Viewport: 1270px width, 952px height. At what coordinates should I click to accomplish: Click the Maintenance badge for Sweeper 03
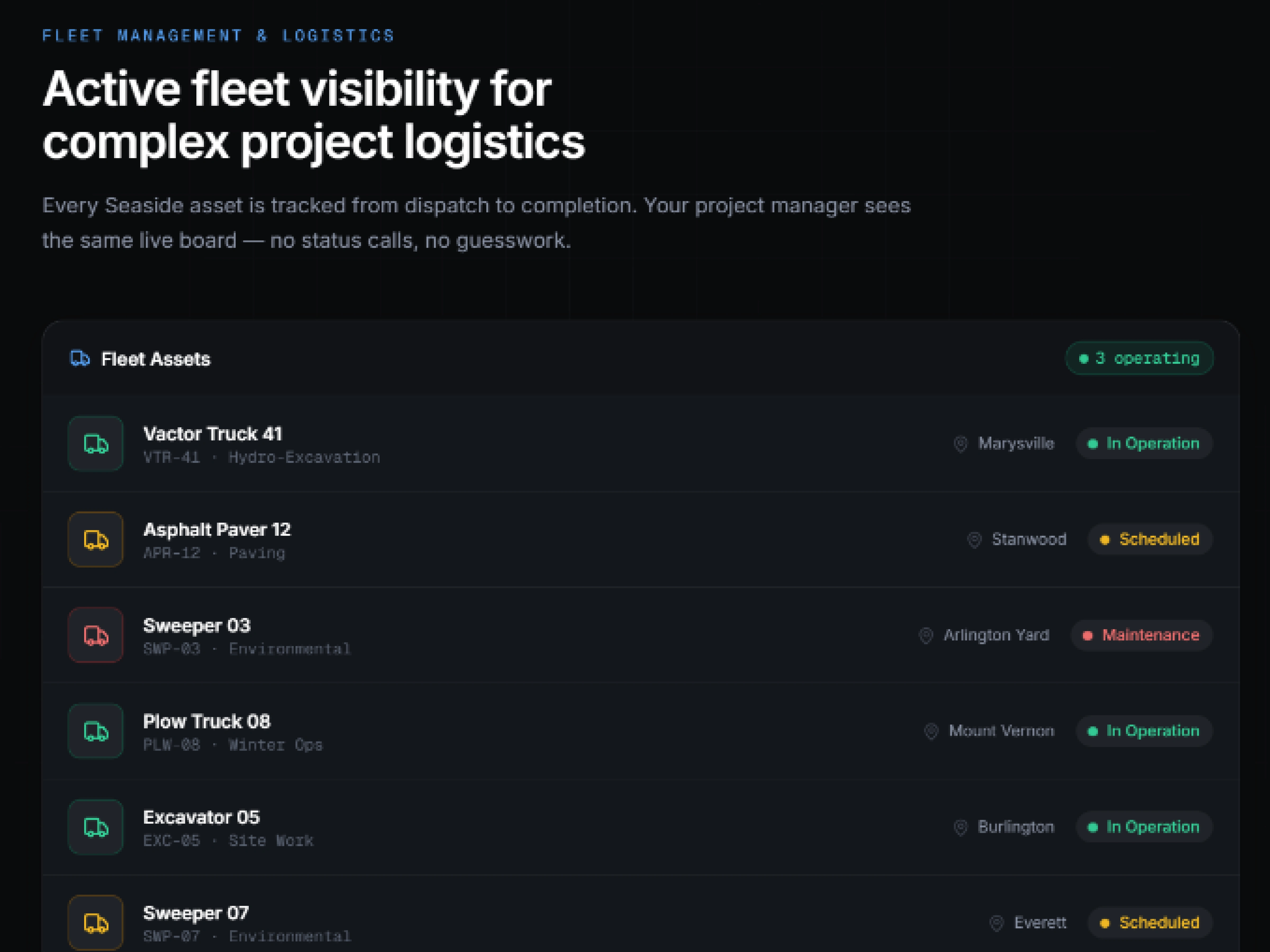pyautogui.click(x=1141, y=635)
